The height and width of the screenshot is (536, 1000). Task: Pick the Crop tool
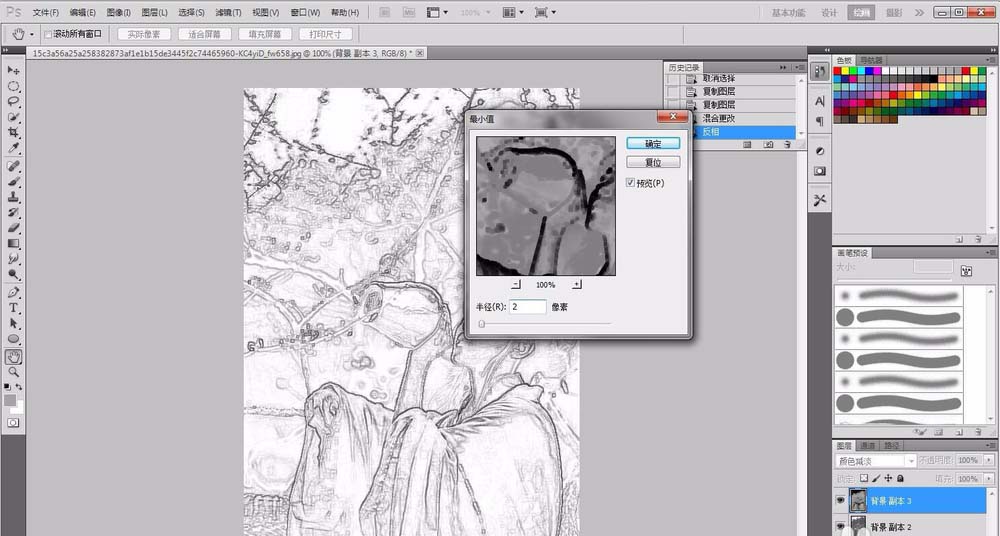coord(14,133)
